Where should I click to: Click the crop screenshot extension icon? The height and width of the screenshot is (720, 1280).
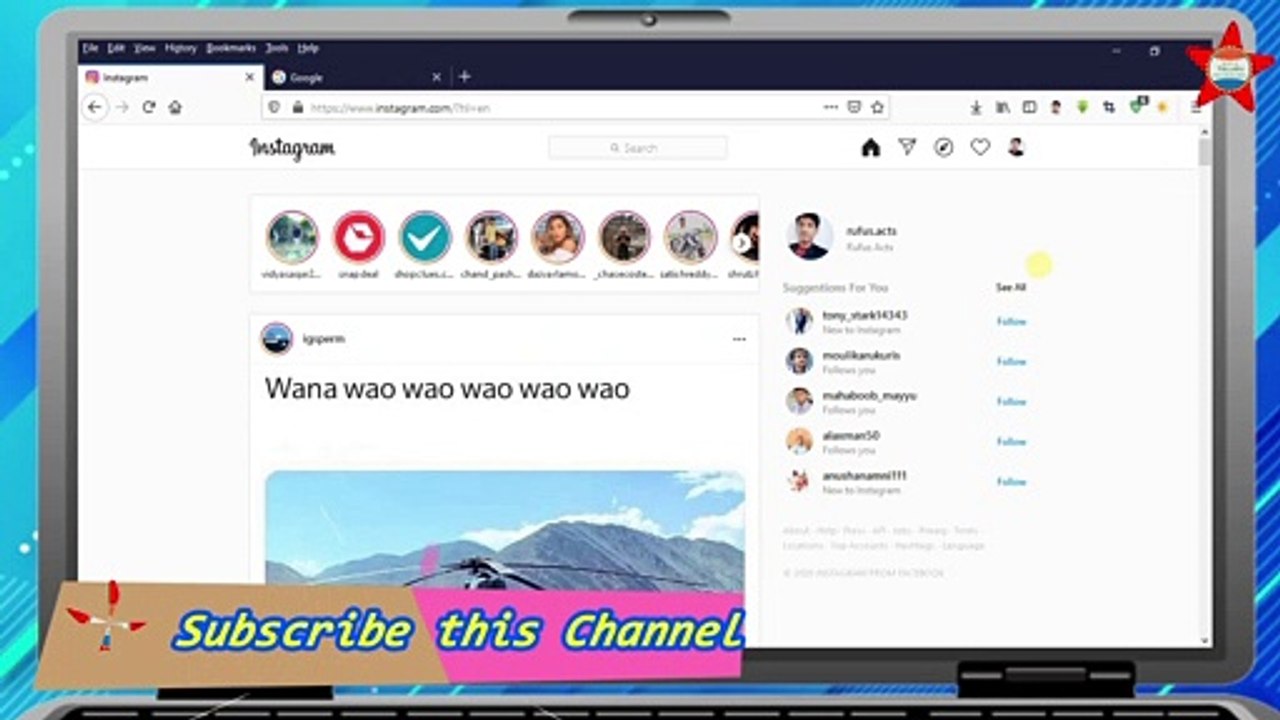pos(1109,107)
